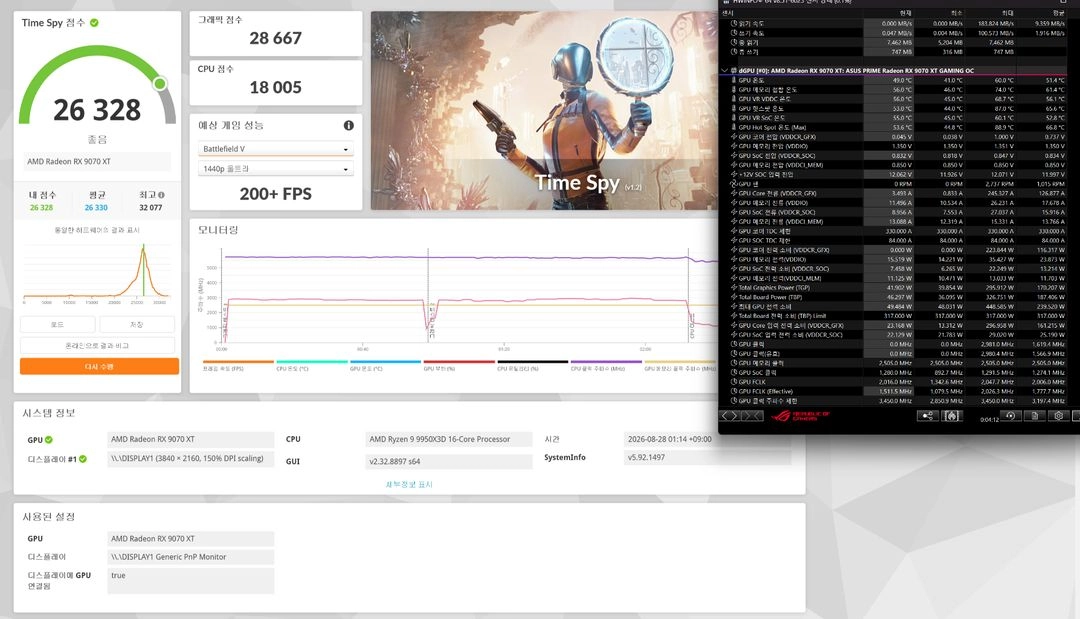The image size is (1080, 619).
Task: Click the green score gauge knob
Action: tap(160, 84)
